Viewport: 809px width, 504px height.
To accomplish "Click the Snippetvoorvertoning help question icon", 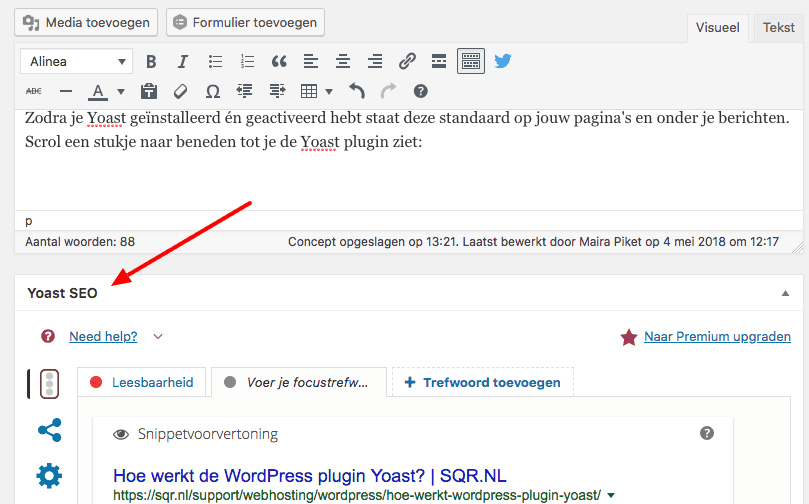I will (x=707, y=433).
